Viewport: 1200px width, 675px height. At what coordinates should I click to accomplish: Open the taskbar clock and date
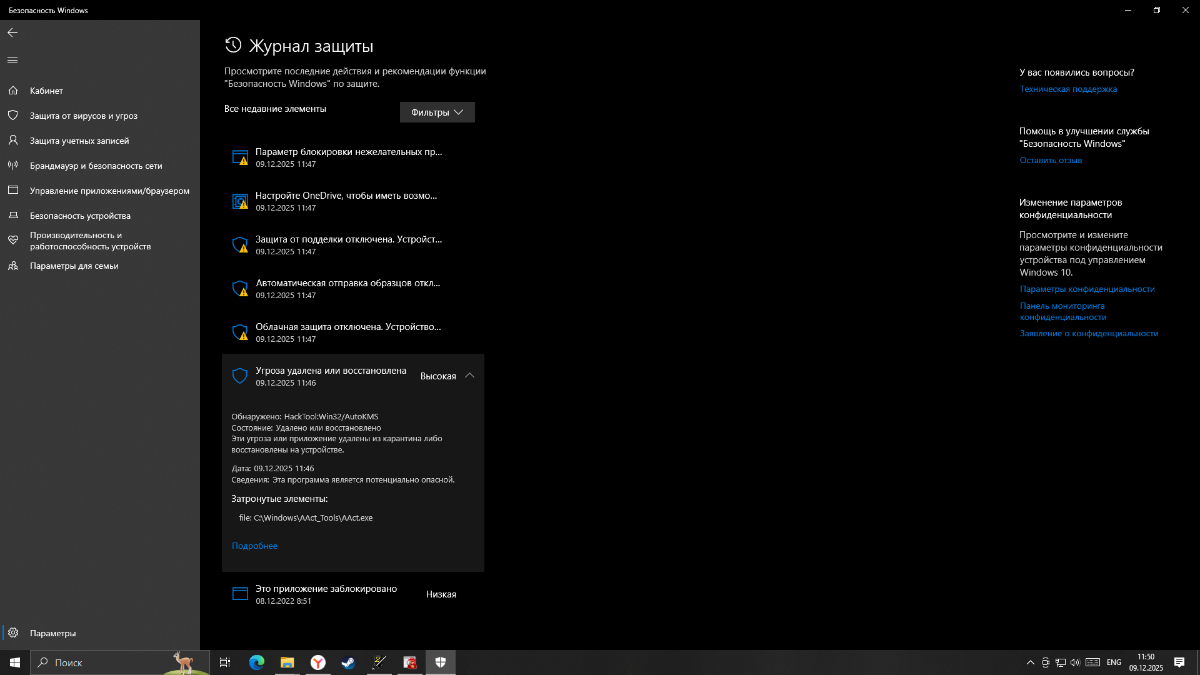[x=1146, y=662]
